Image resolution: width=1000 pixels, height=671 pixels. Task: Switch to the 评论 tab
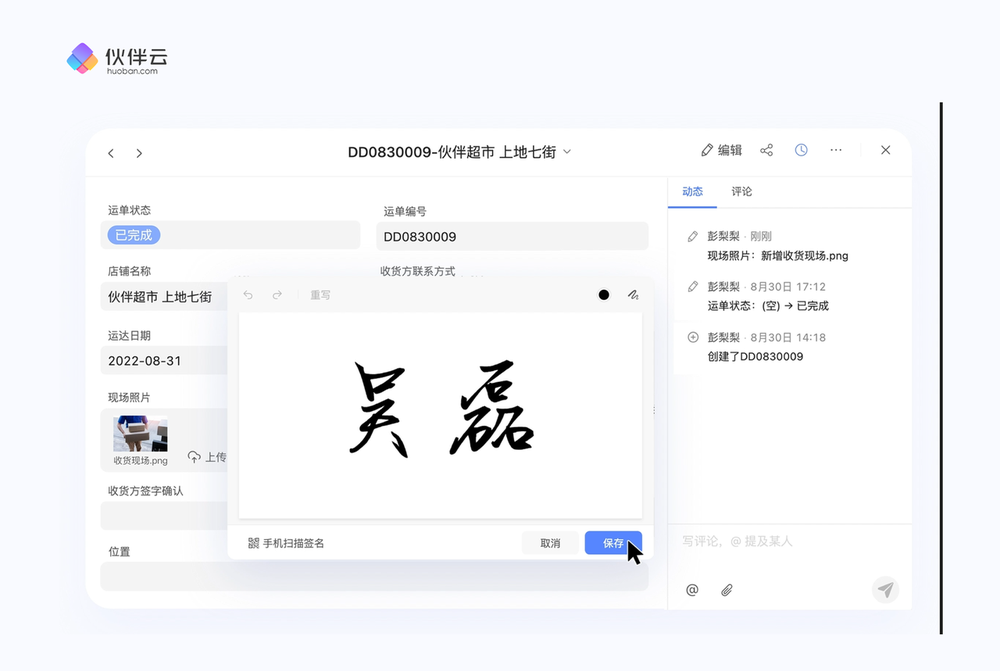tap(742, 191)
